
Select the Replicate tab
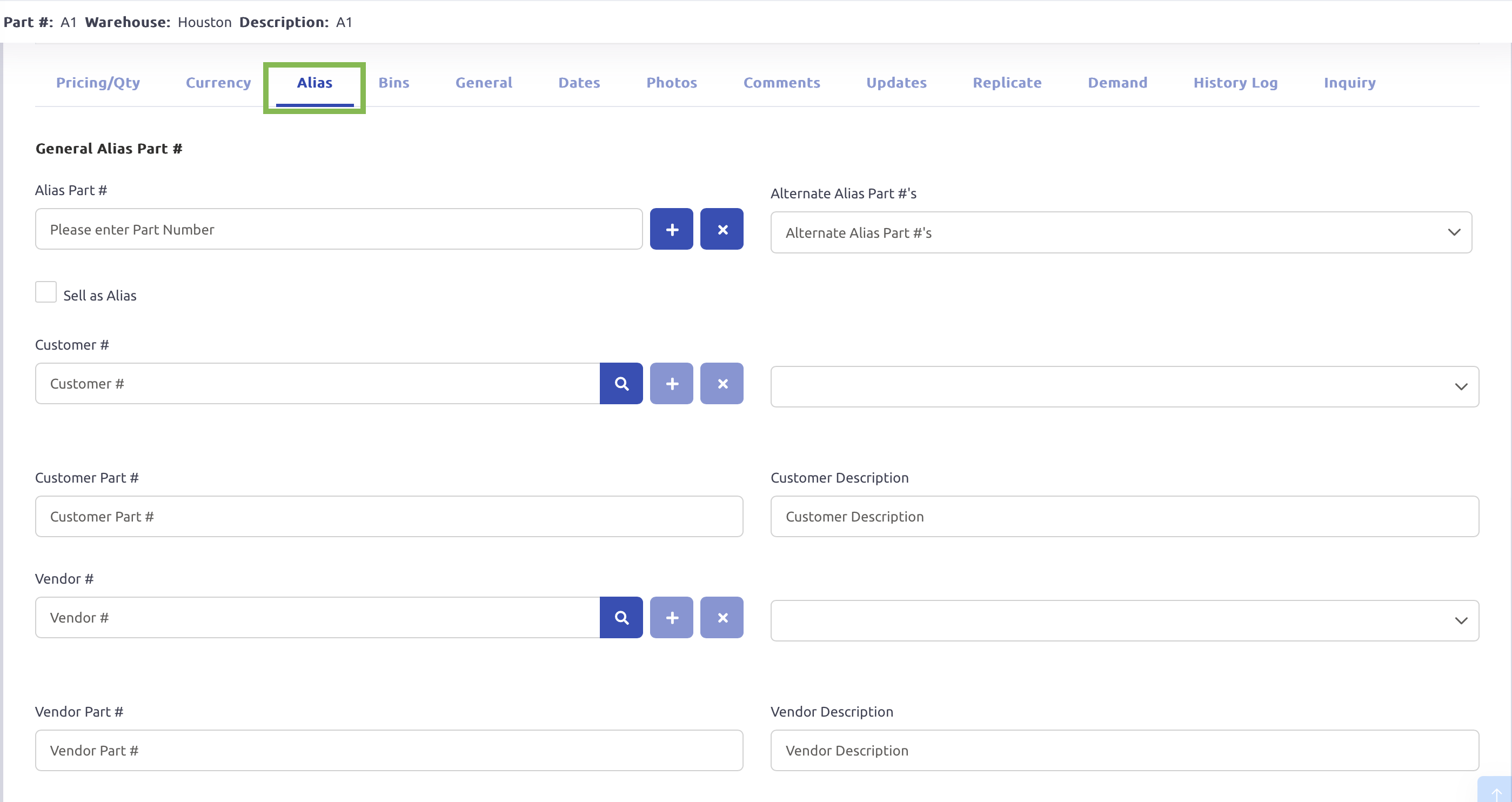pyautogui.click(x=1007, y=83)
